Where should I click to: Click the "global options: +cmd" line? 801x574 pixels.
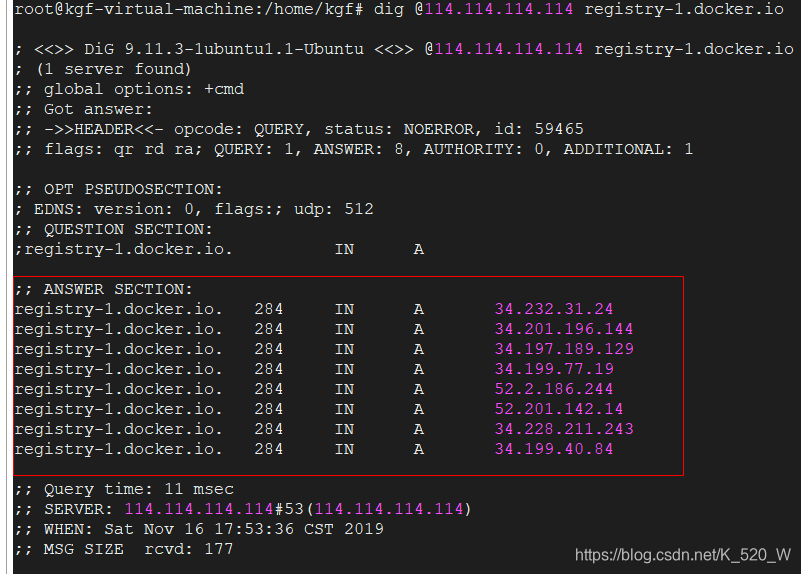129,89
